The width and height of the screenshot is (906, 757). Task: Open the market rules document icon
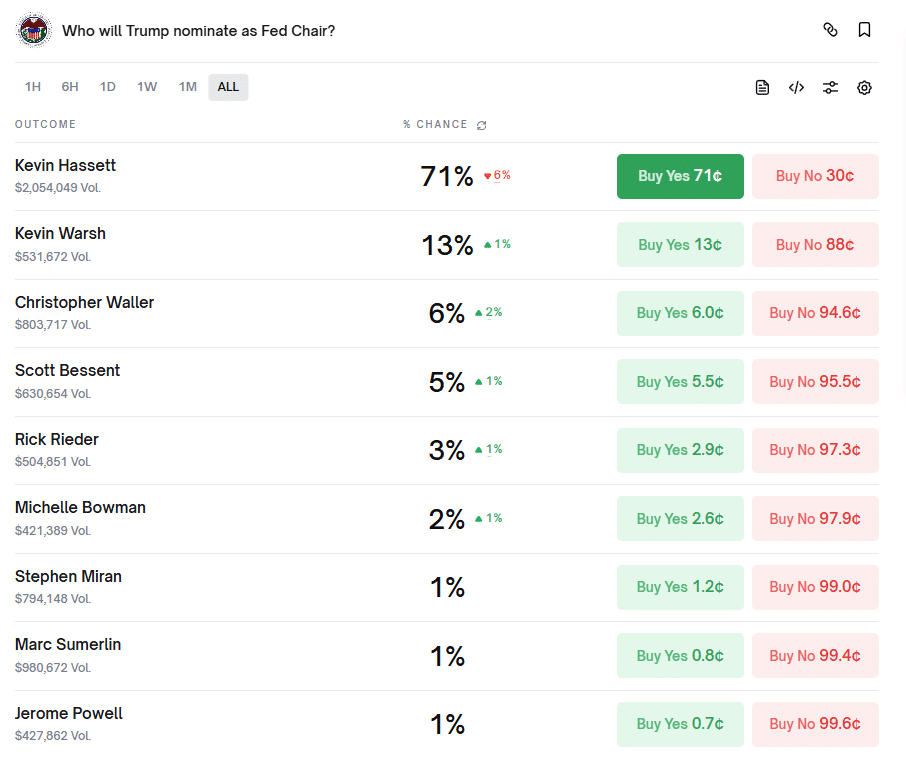(762, 87)
